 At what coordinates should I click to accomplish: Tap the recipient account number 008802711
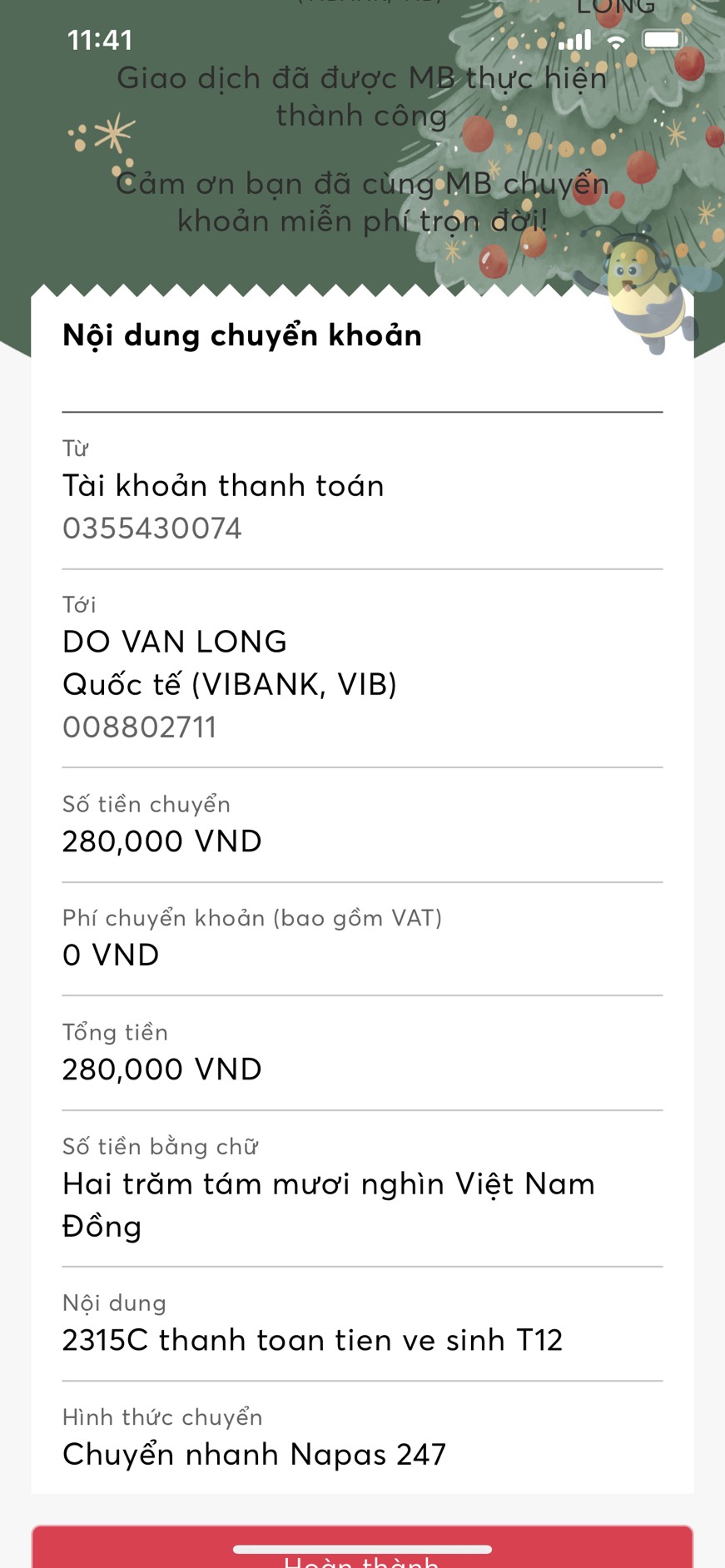tap(140, 727)
